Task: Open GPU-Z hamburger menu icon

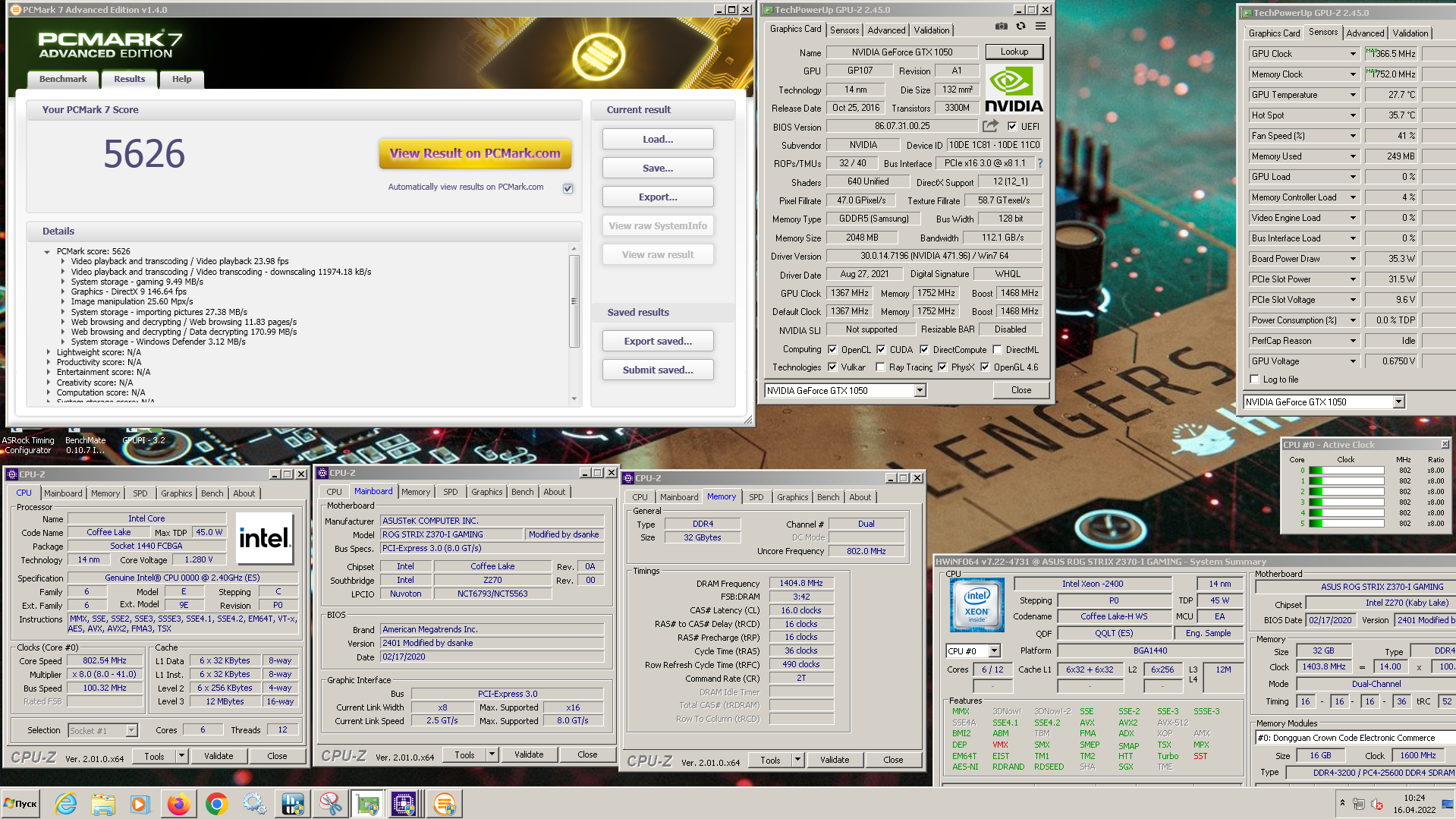Action: pyautogui.click(x=1041, y=26)
